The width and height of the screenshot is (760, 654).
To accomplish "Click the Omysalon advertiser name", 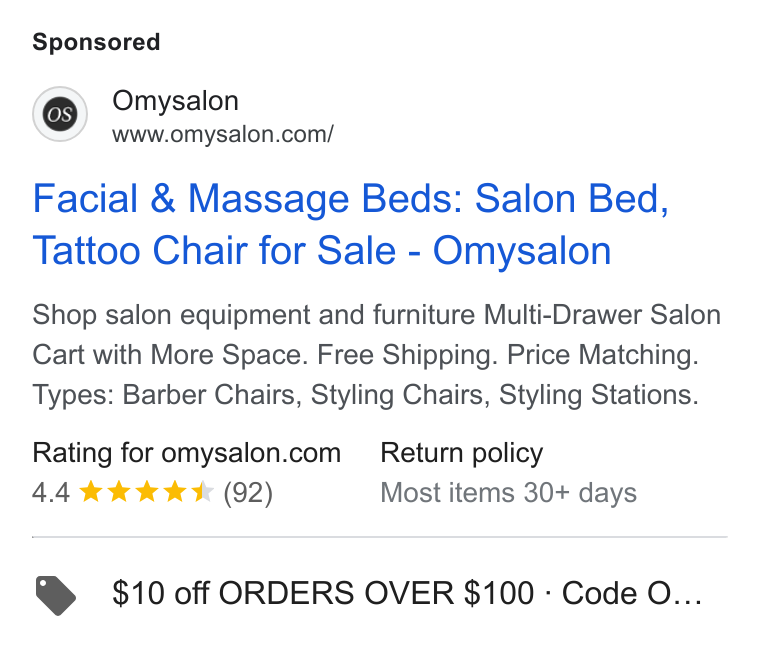I will 175,101.
